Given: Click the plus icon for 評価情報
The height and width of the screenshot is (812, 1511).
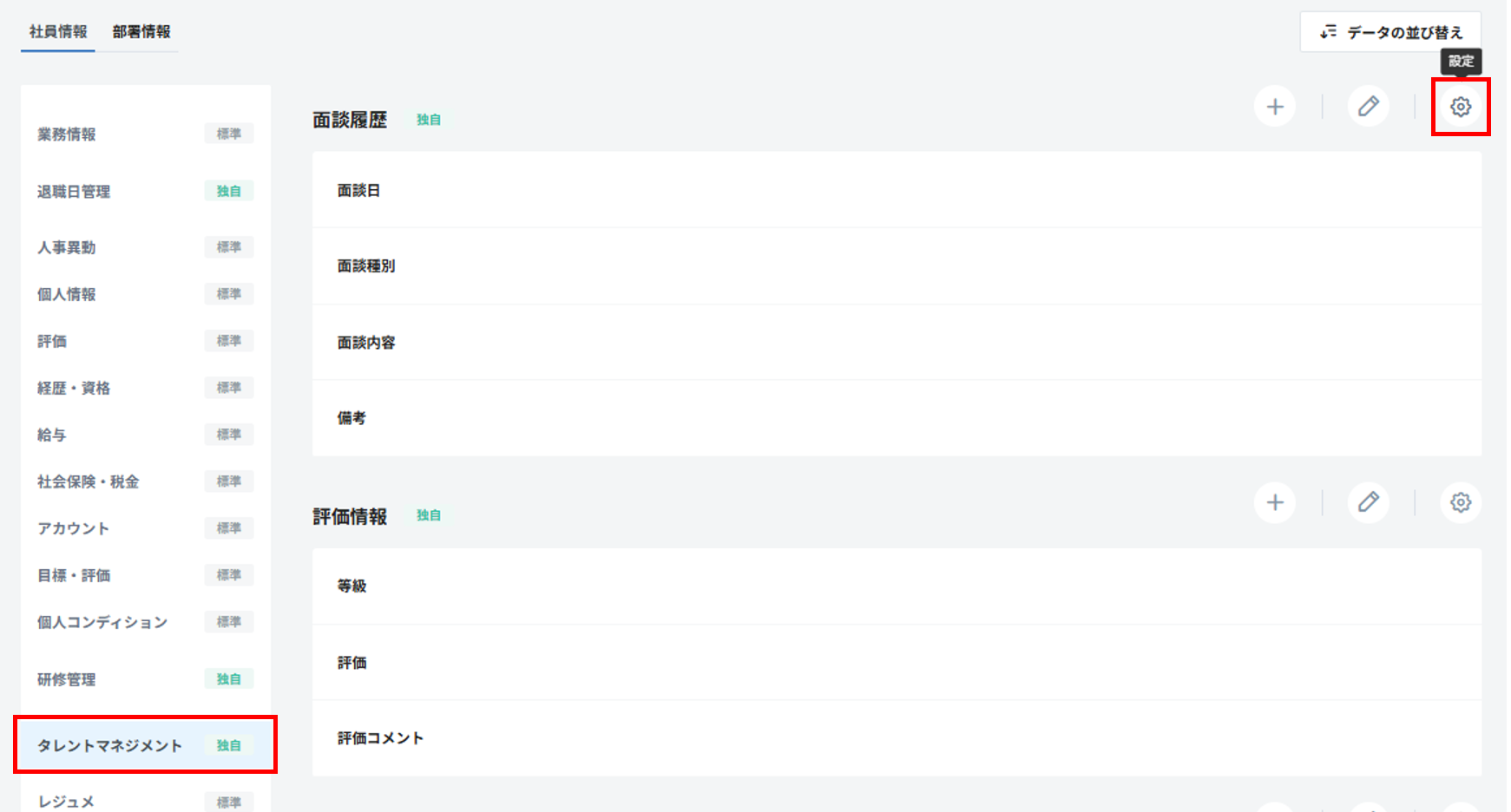Looking at the screenshot, I should [x=1274, y=502].
